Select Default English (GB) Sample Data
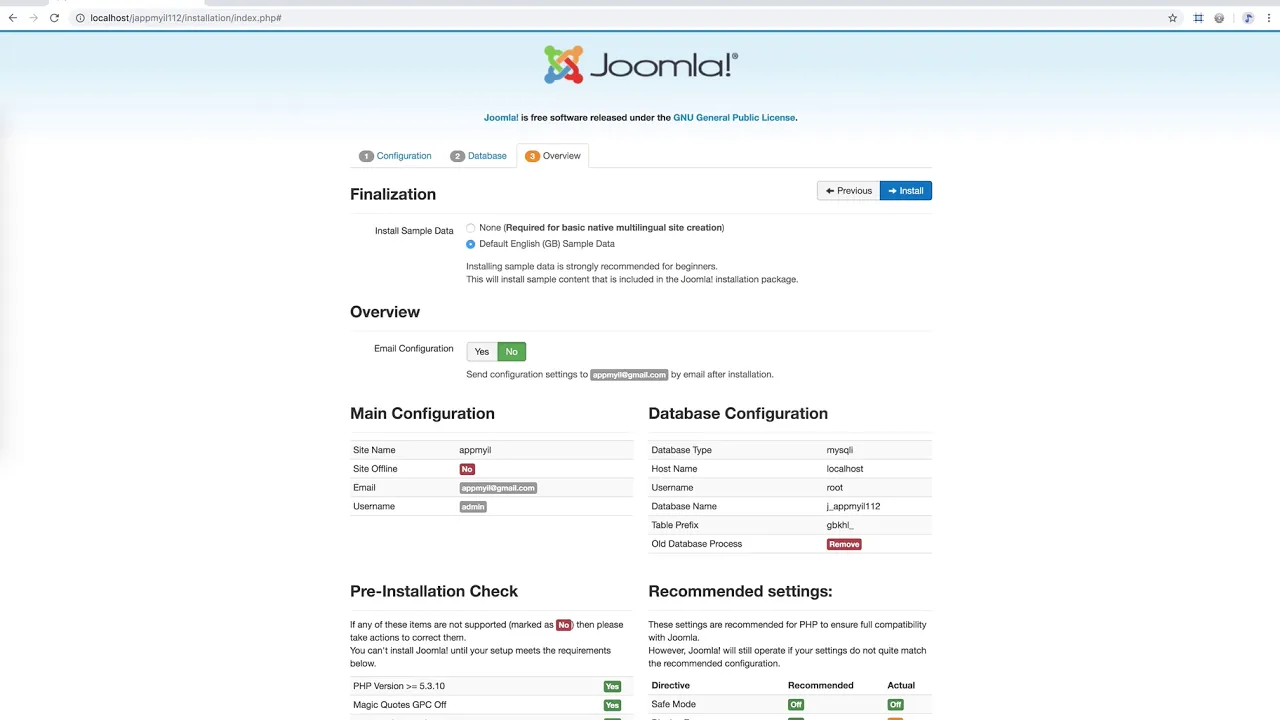This screenshot has width=1280, height=720. pos(471,244)
